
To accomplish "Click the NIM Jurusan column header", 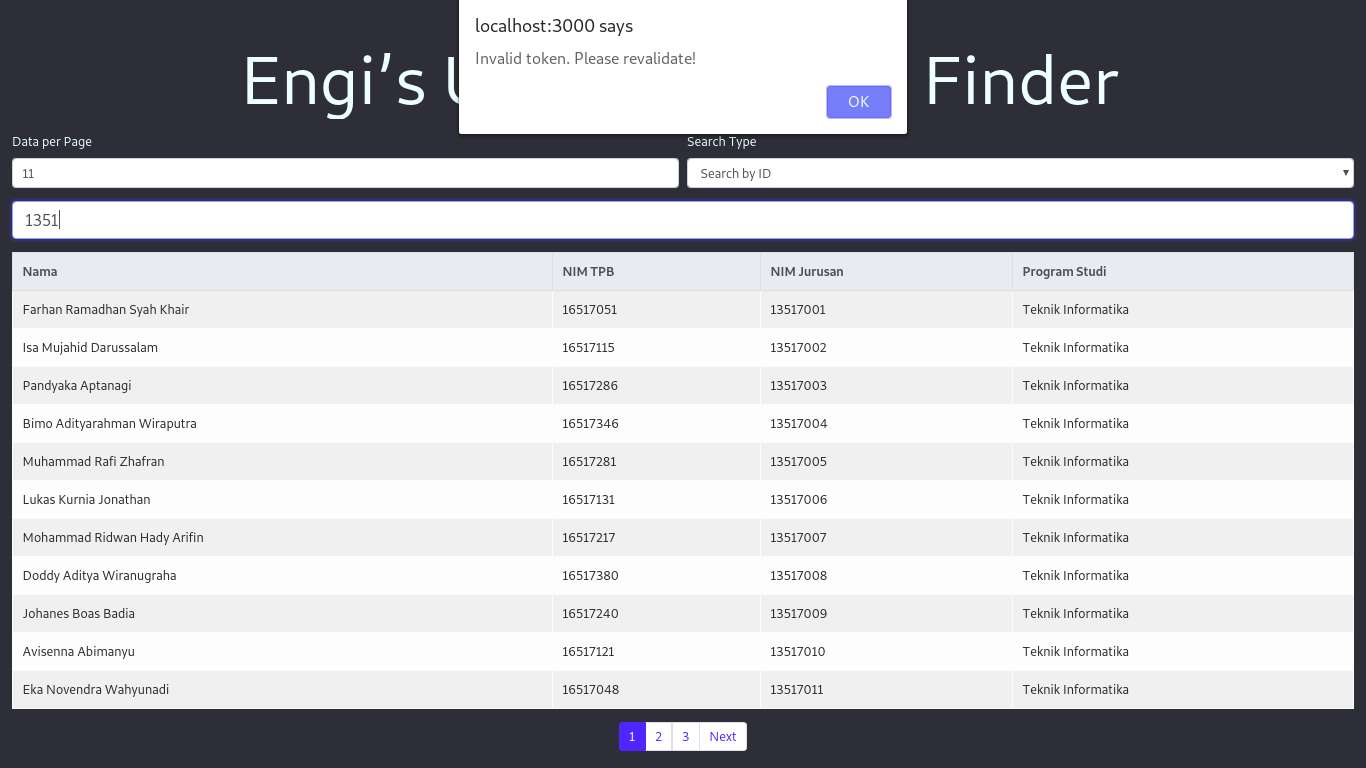I will pyautogui.click(x=806, y=271).
